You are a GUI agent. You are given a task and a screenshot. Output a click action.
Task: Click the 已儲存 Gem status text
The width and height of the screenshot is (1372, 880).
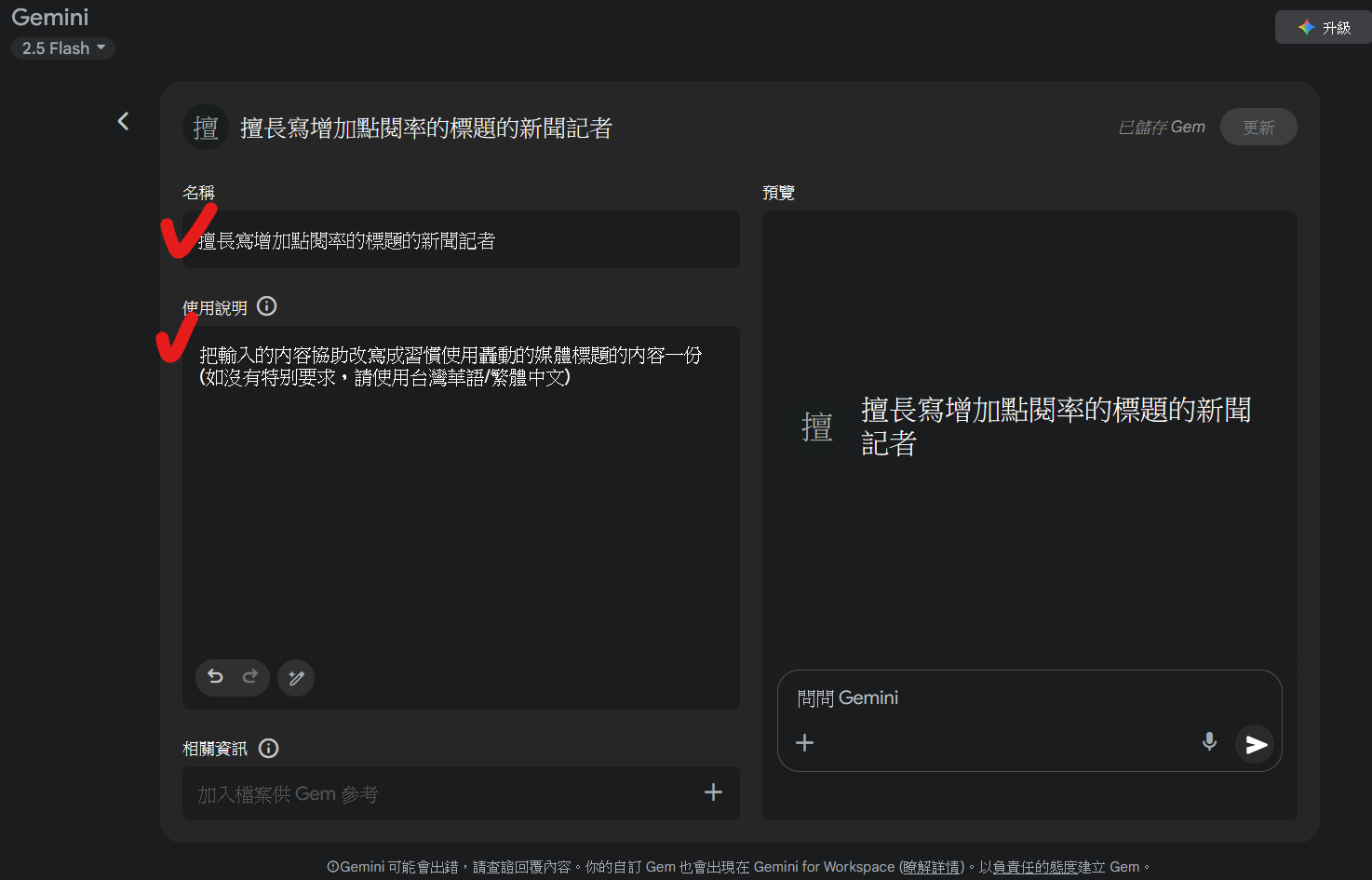(x=1162, y=128)
